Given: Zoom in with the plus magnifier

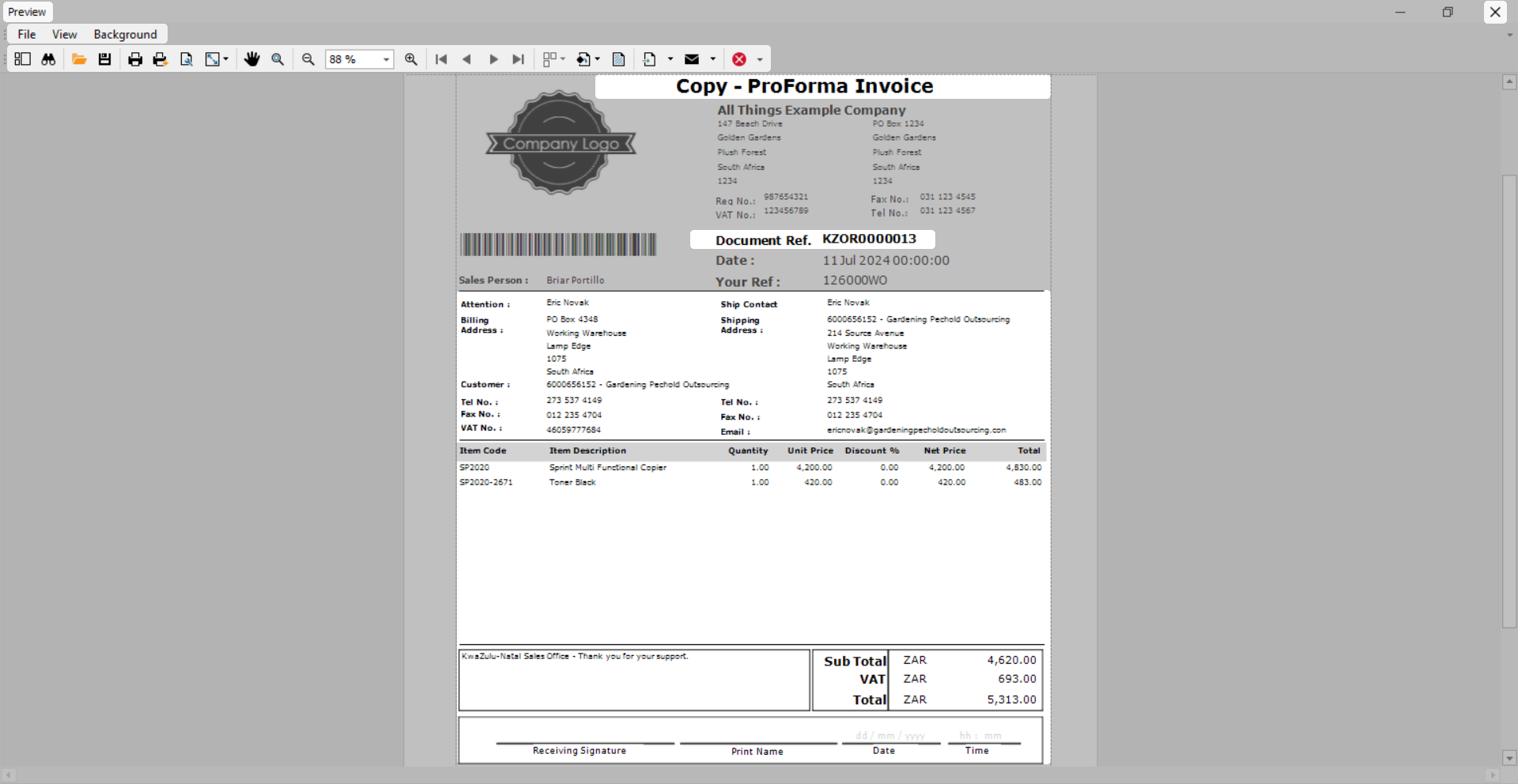Looking at the screenshot, I should point(411,59).
